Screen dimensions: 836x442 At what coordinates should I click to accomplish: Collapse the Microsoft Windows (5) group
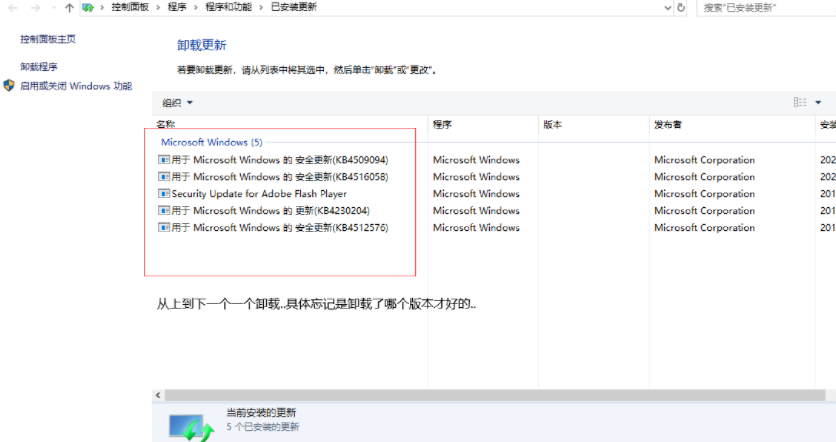pyautogui.click(x=211, y=142)
